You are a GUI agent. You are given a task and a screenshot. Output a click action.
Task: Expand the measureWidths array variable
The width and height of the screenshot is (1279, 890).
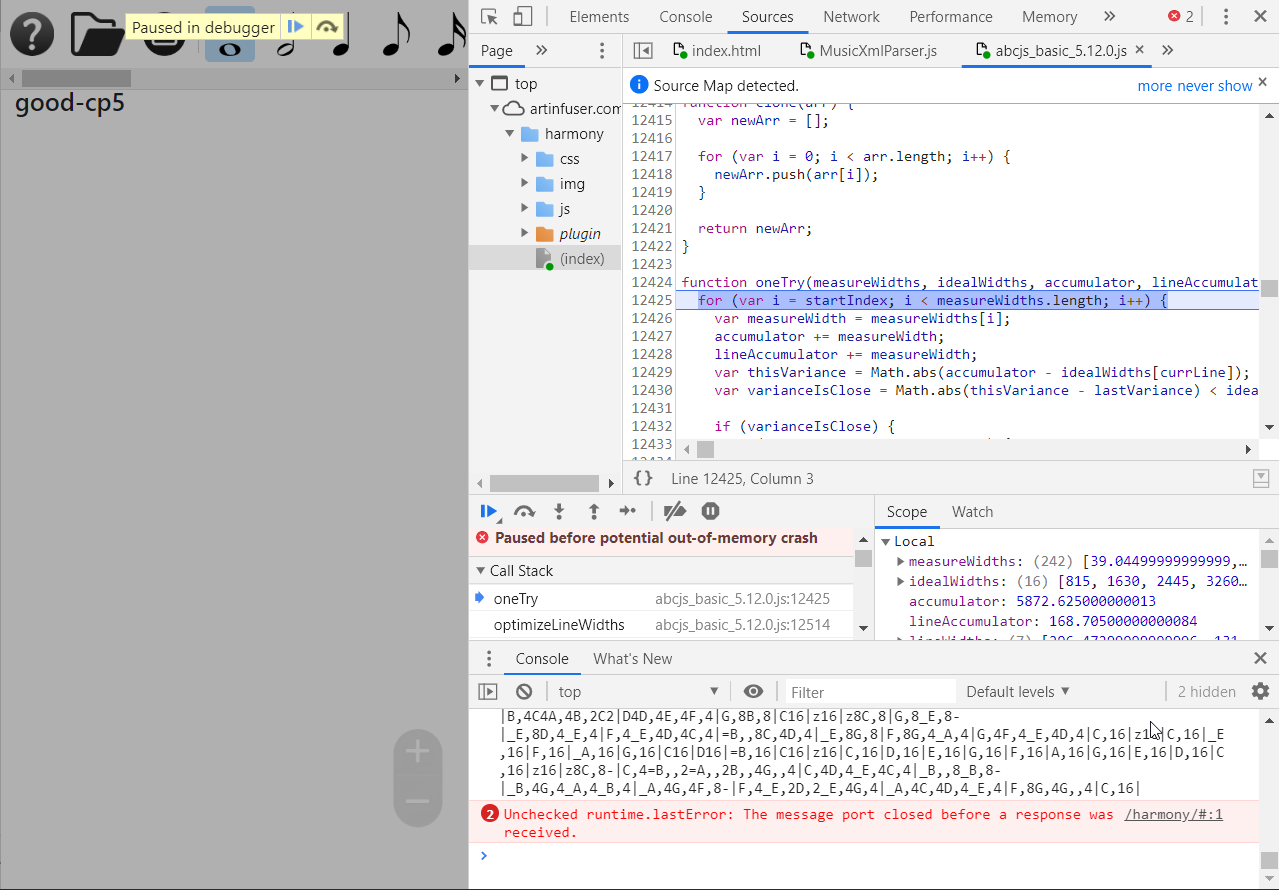[x=901, y=562]
